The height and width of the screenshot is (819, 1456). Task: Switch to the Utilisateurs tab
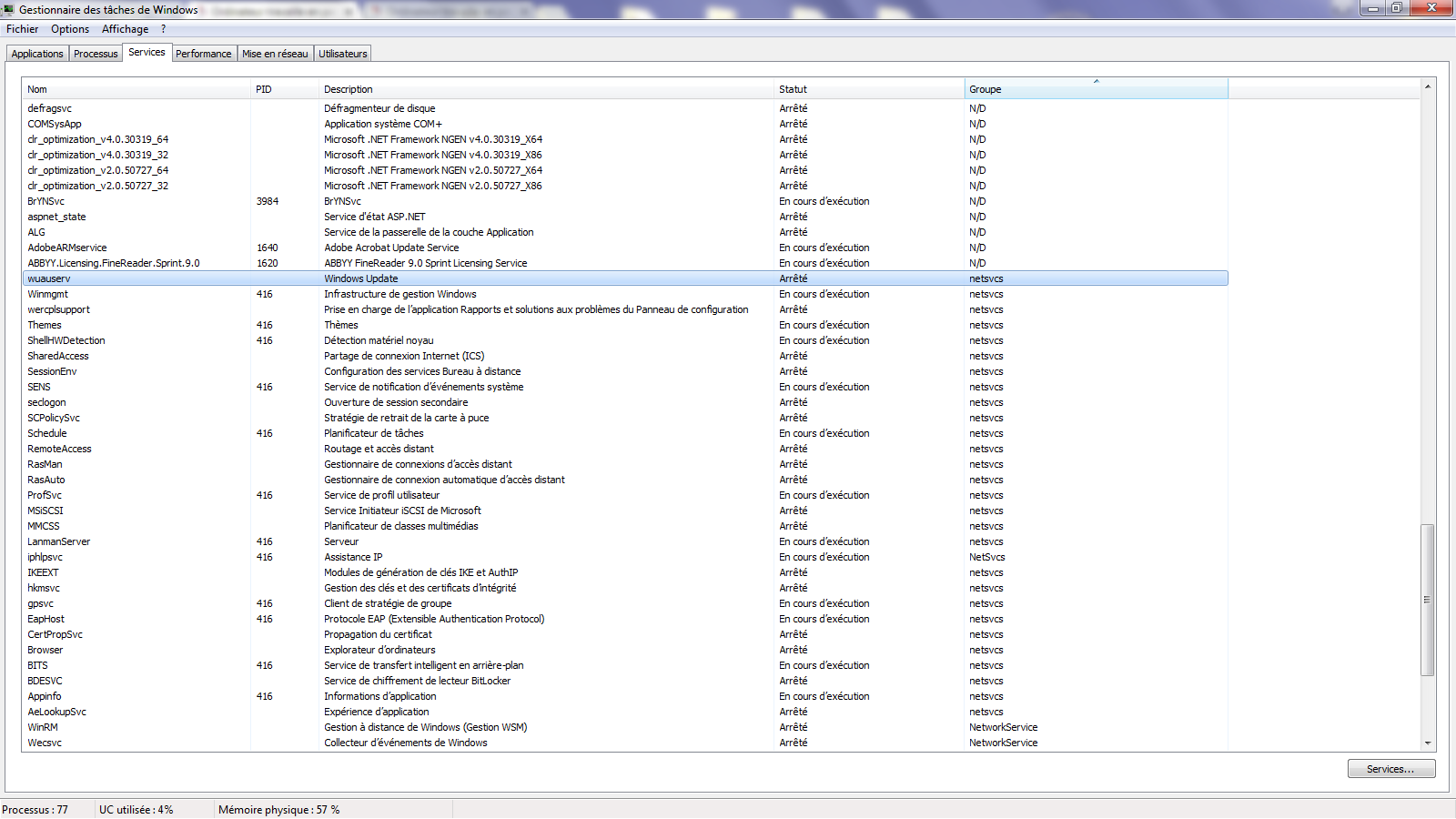click(x=343, y=54)
